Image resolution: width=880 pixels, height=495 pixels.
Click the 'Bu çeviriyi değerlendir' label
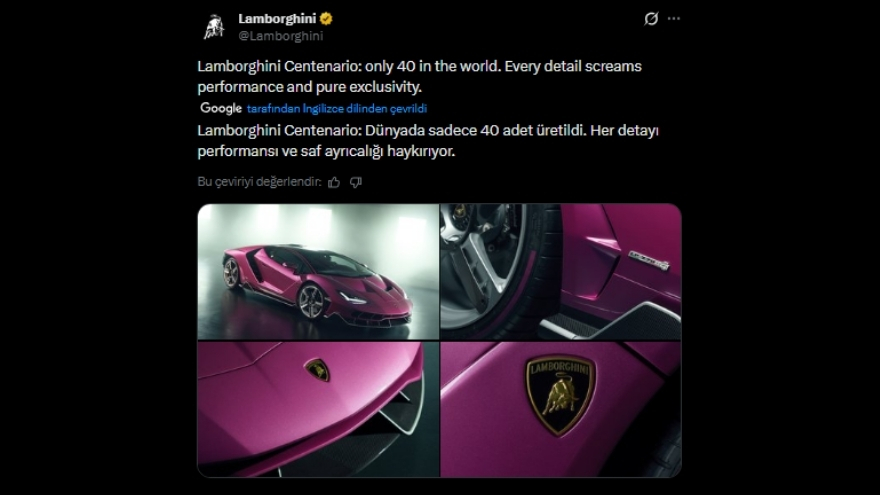pyautogui.click(x=259, y=182)
